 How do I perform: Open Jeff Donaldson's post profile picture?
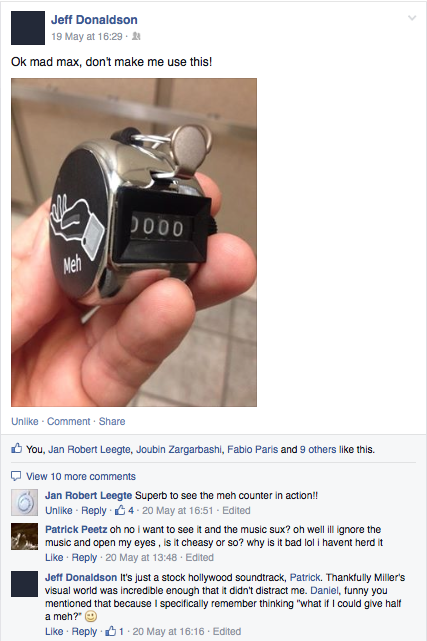(28, 28)
